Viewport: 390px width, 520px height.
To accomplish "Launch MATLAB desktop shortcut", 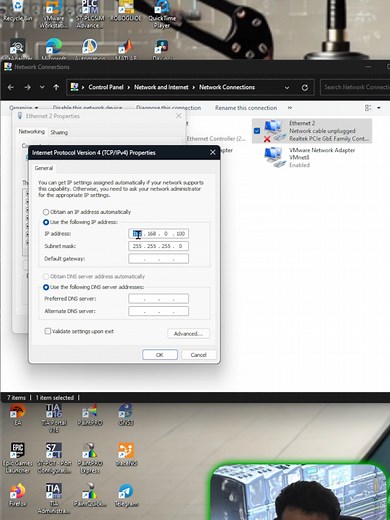I will [x=126, y=48].
